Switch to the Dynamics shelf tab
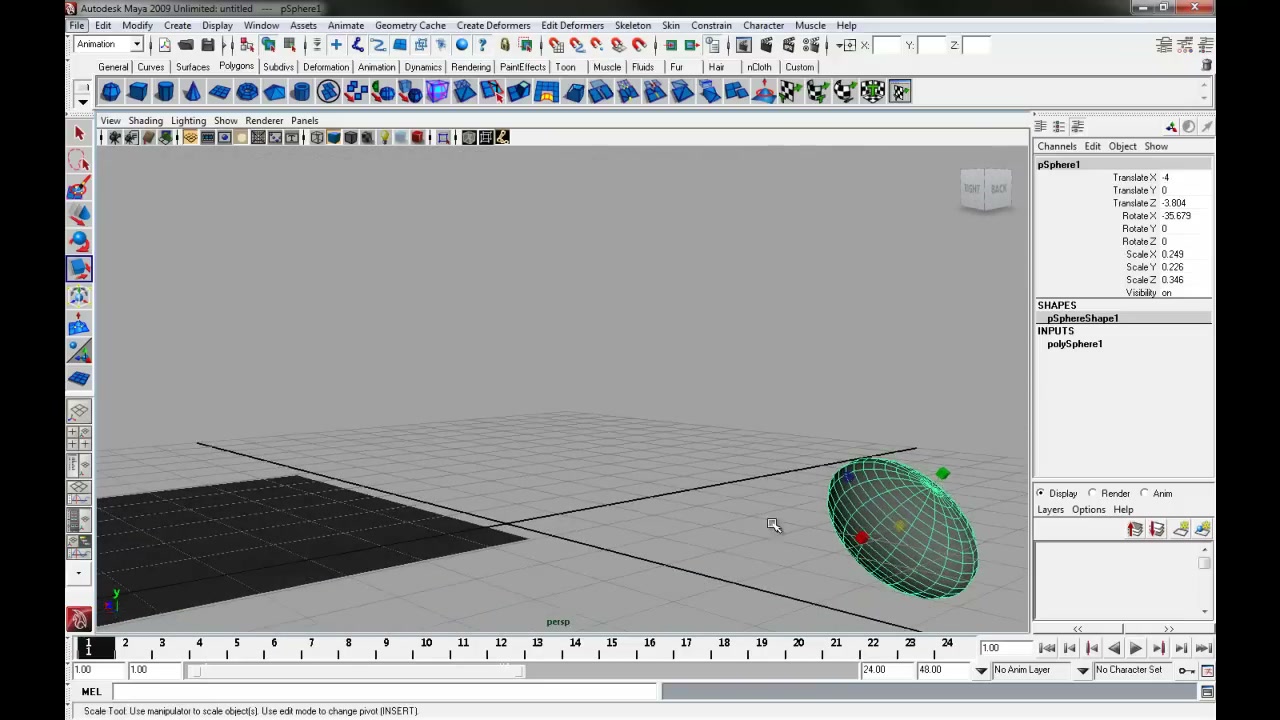Viewport: 1280px width, 720px height. pos(423,67)
